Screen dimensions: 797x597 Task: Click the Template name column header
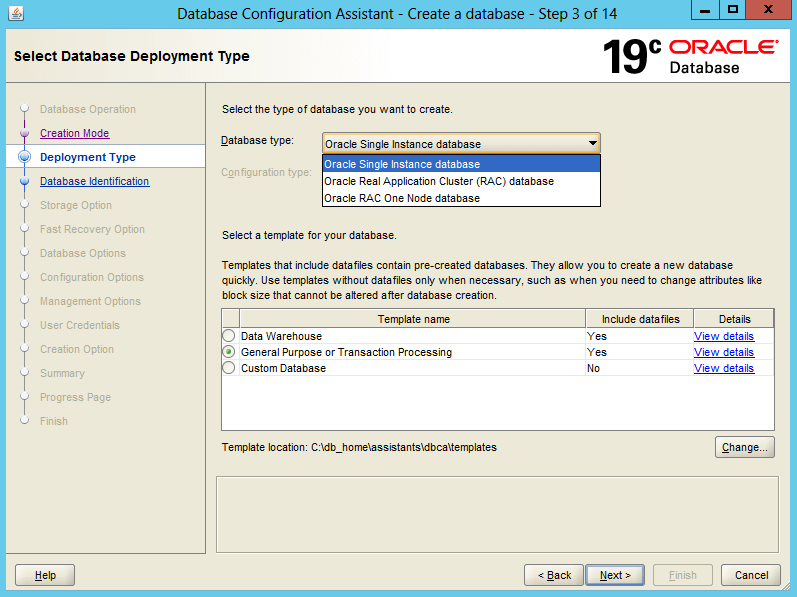click(x=413, y=319)
